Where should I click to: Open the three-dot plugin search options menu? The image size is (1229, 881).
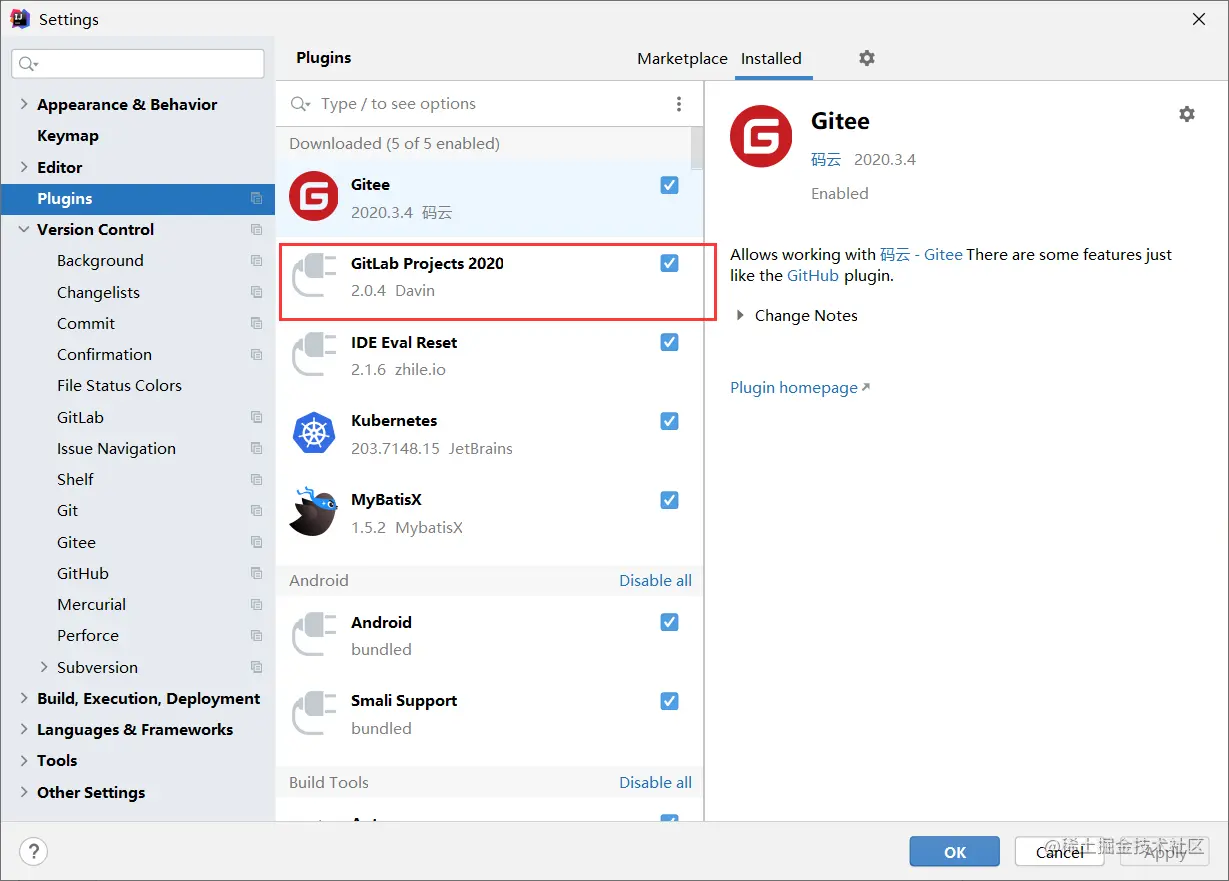[679, 104]
